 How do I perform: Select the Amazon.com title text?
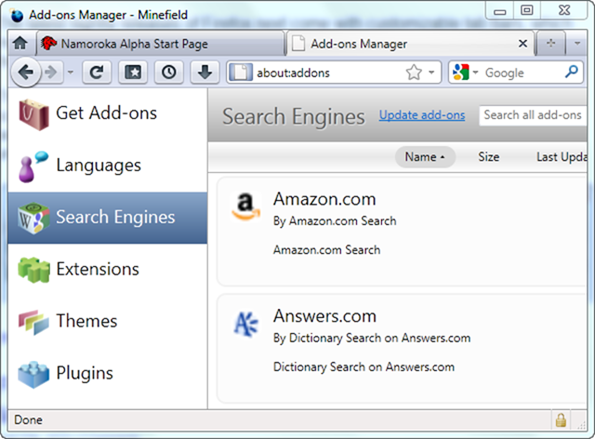[x=324, y=199]
